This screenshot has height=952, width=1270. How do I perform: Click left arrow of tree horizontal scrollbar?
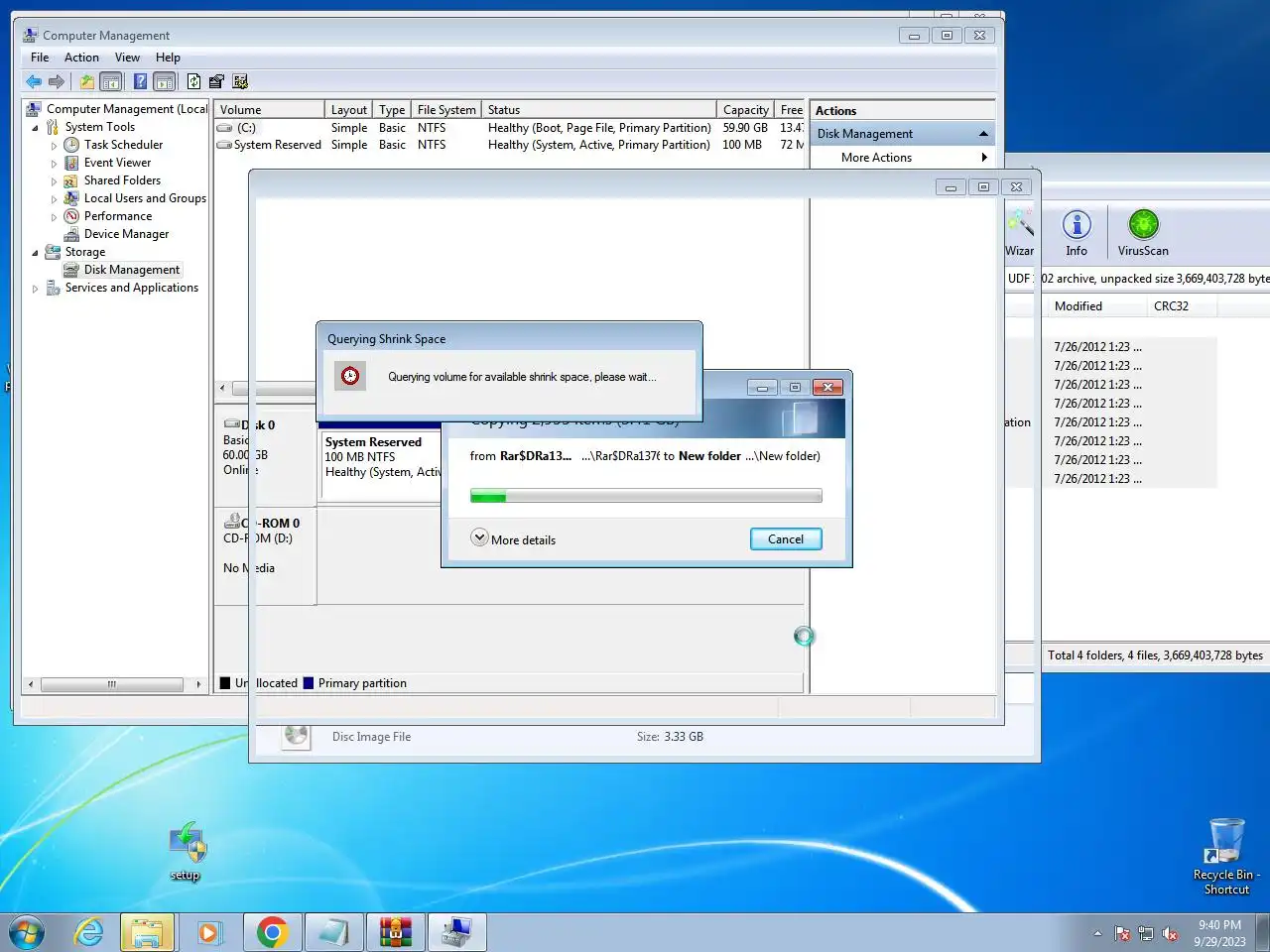click(x=31, y=684)
